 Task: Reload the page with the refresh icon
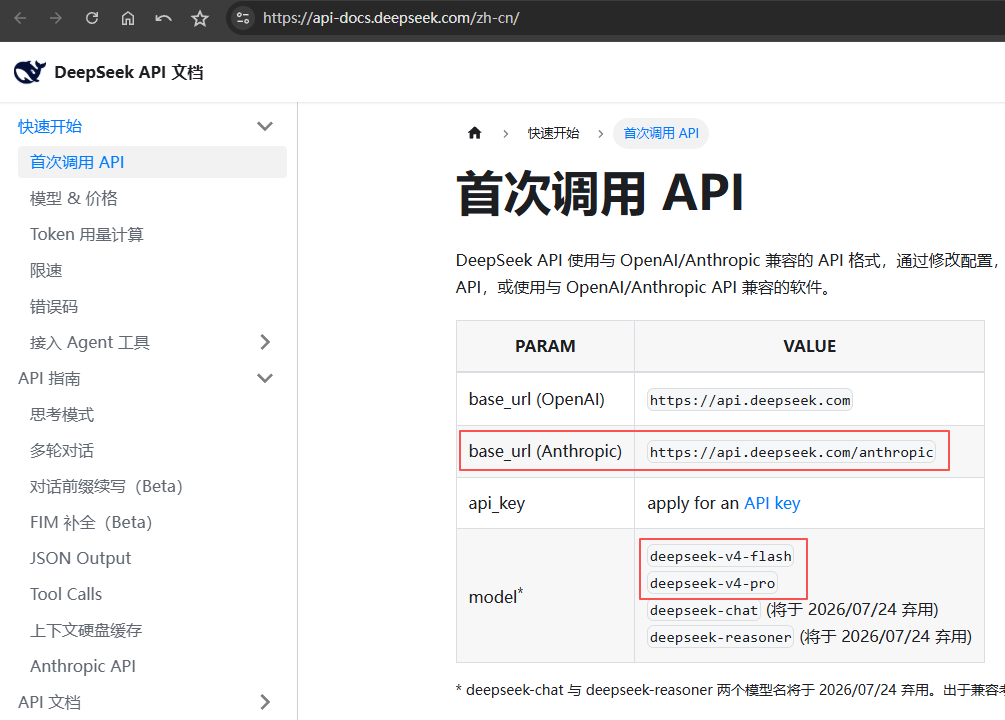point(92,18)
